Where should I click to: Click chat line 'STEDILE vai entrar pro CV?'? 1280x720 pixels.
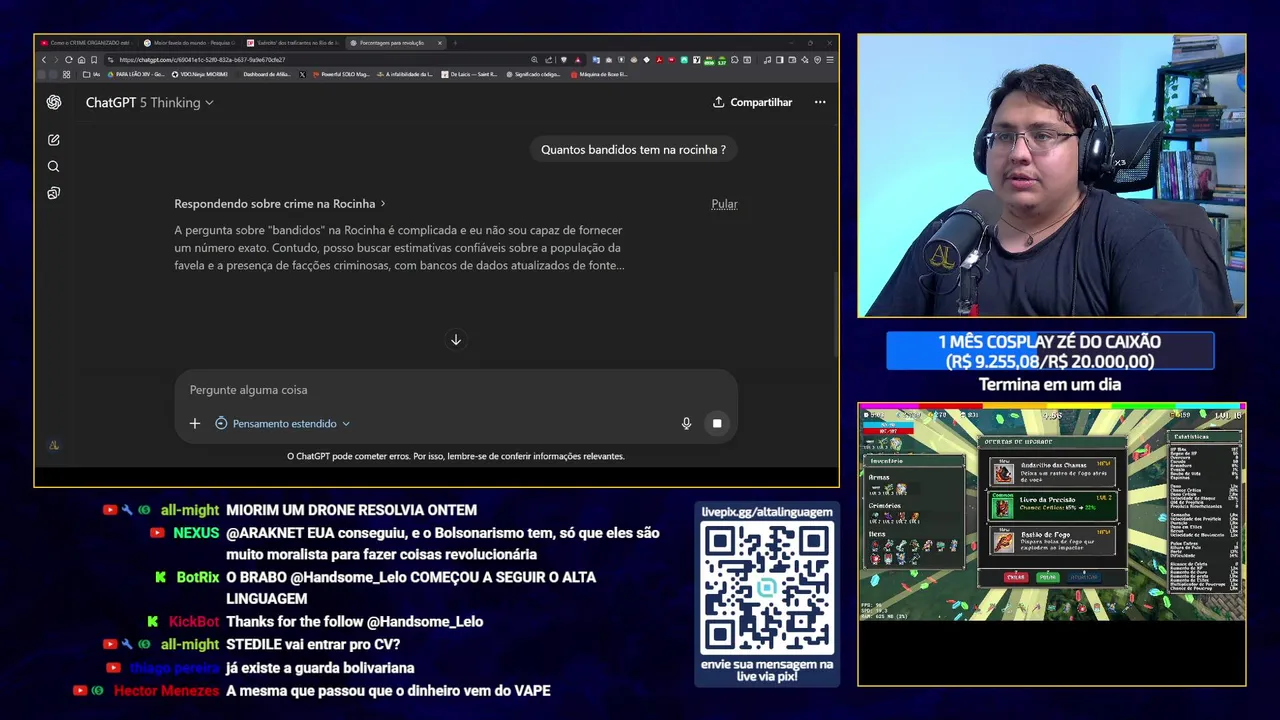pos(313,644)
